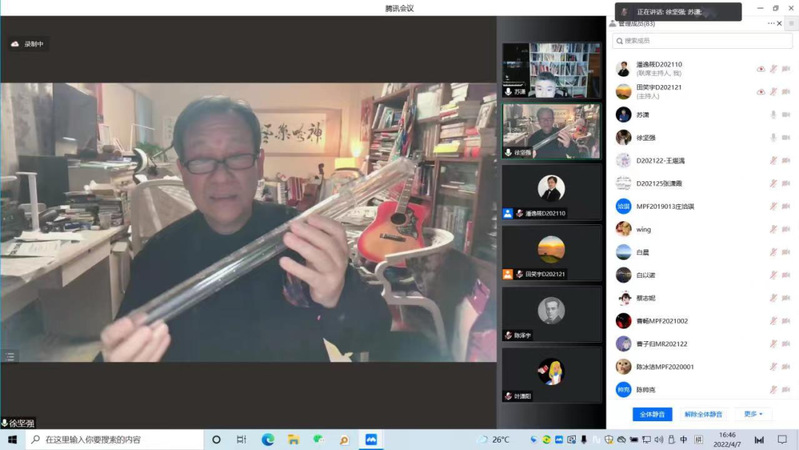The image size is (799, 450).
Task: Select 苏潇's video thumbnail
Action: [551, 70]
